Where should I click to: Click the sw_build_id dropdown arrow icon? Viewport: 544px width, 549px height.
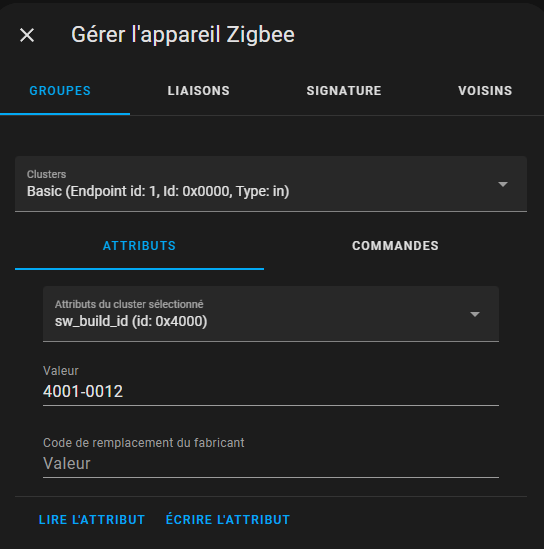click(x=475, y=314)
